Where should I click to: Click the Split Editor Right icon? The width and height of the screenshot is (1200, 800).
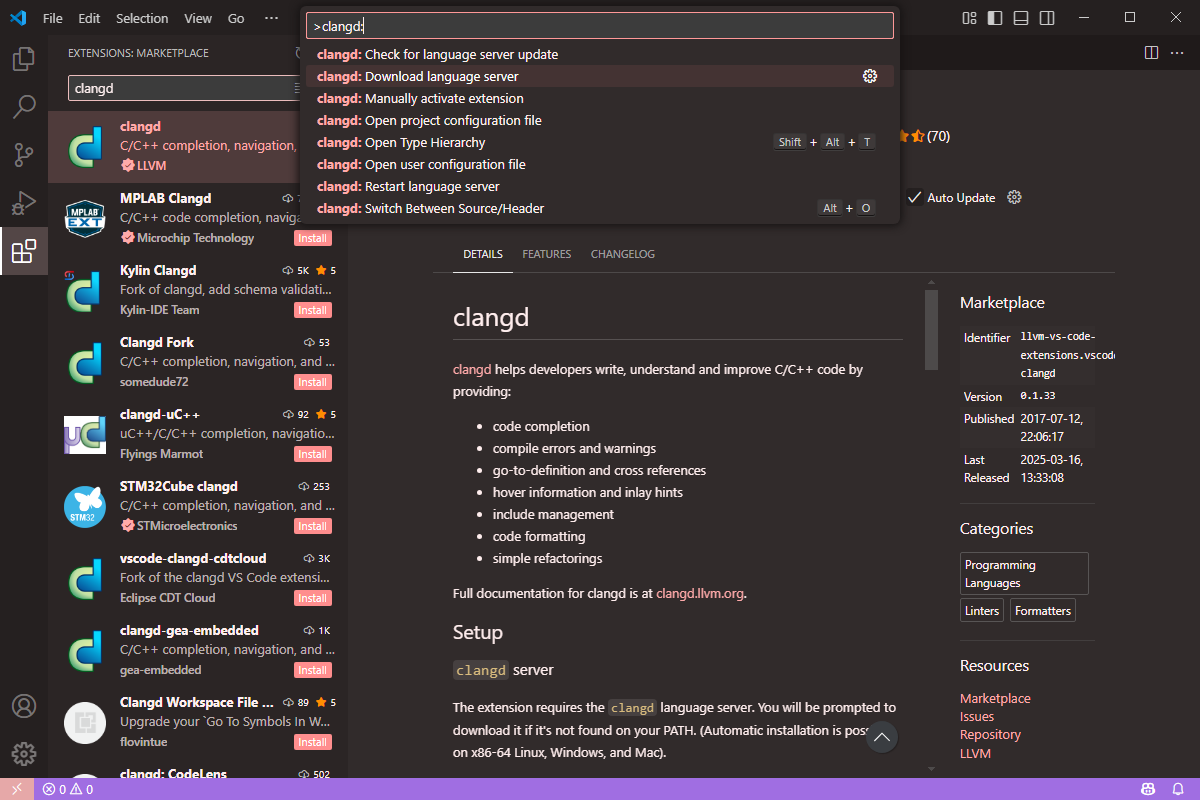coord(1151,52)
